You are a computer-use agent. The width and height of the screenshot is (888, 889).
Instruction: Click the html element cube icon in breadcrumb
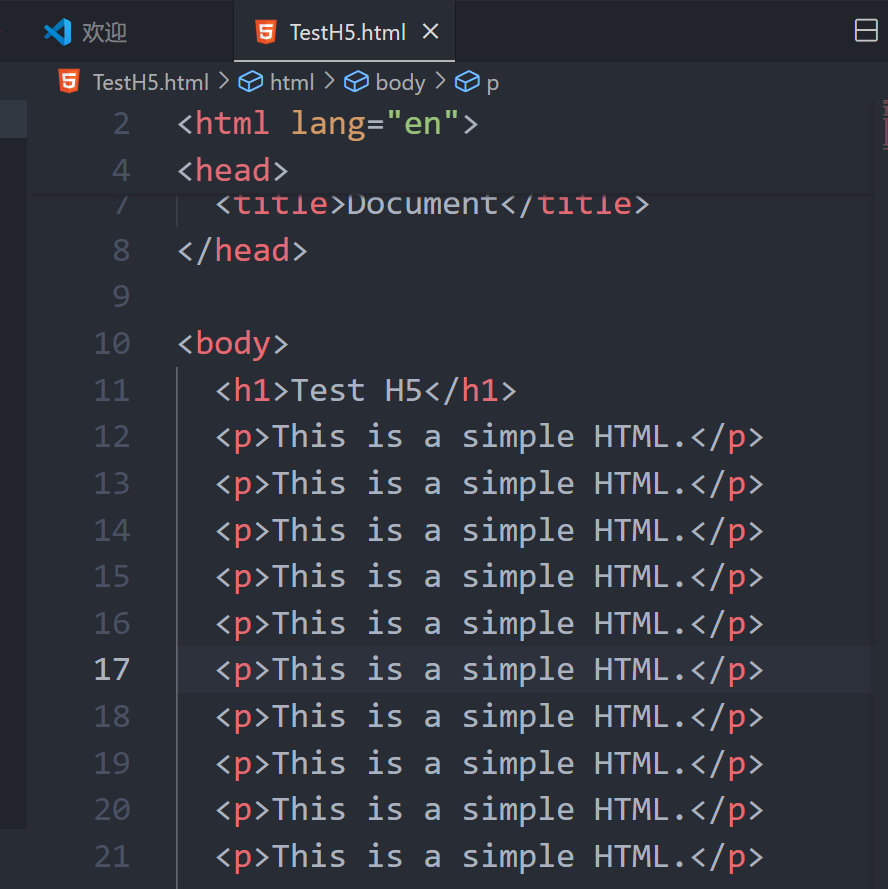point(250,82)
